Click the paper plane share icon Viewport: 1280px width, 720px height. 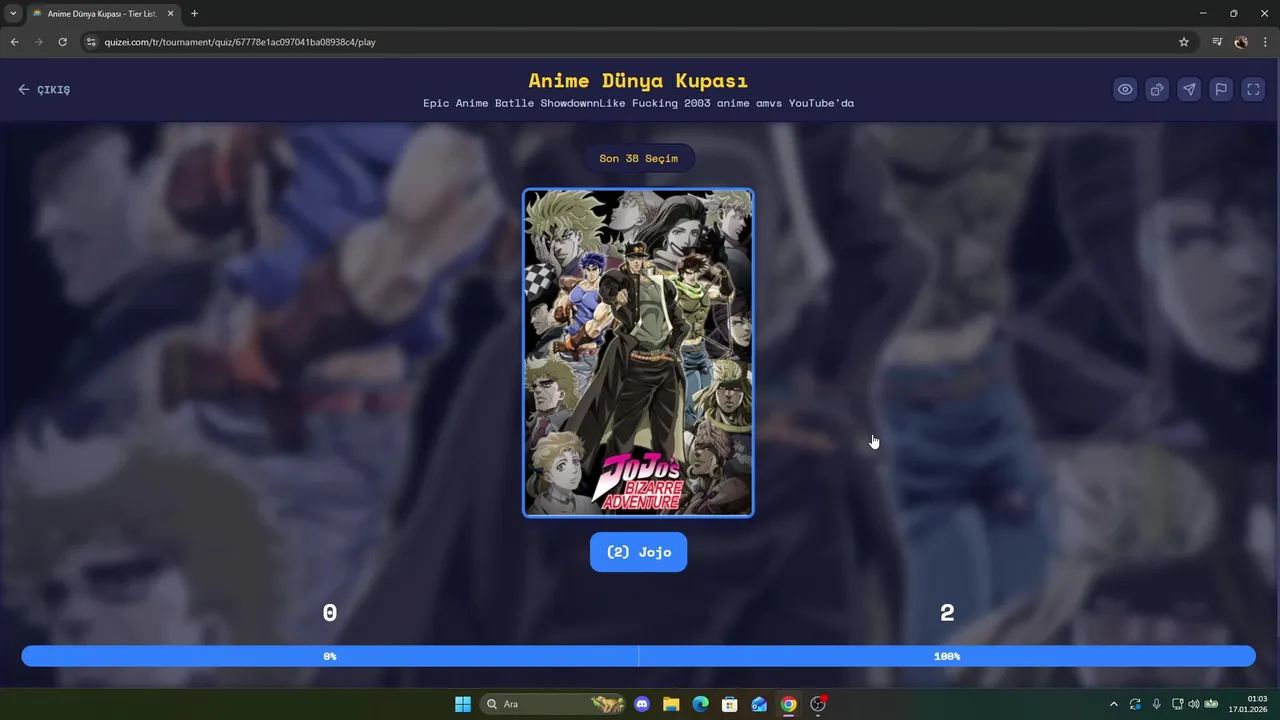pyautogui.click(x=1189, y=89)
